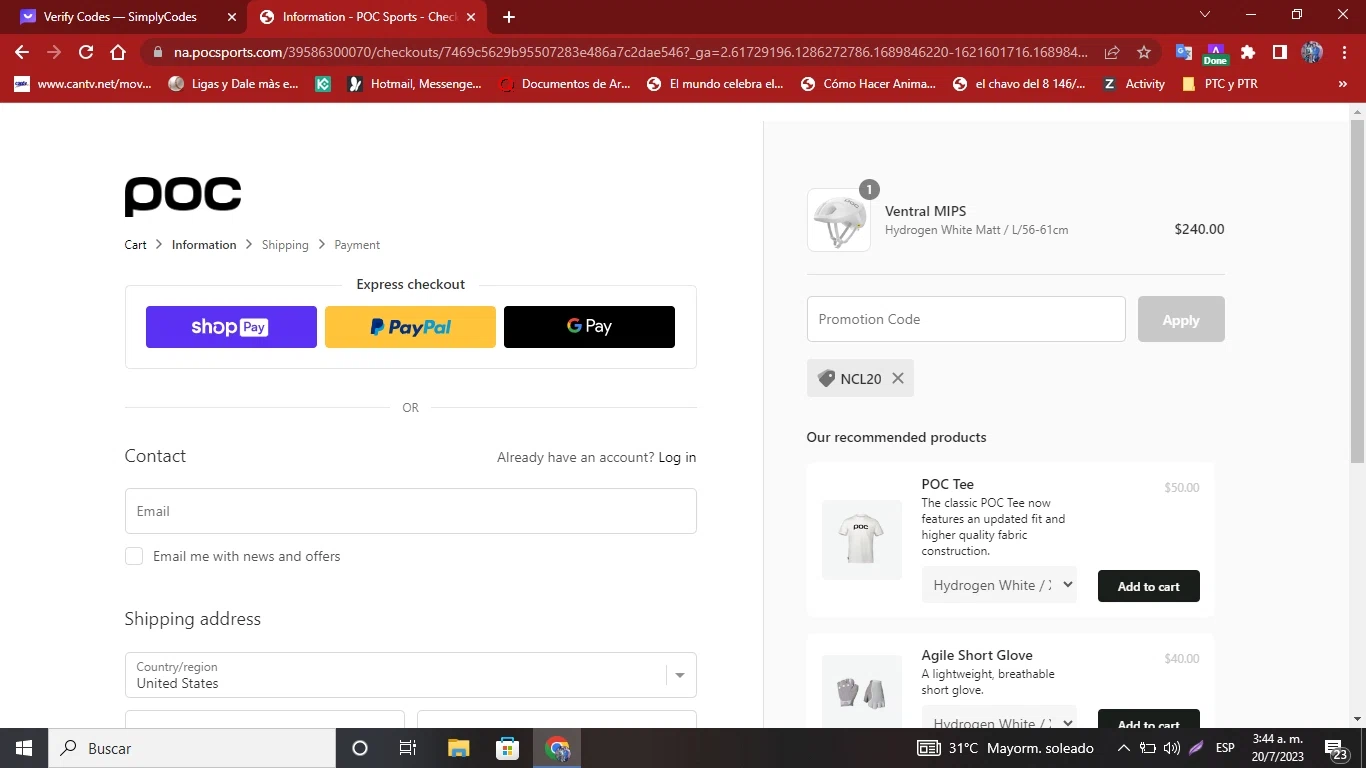
Task: Pay with the Google Pay button
Action: tap(589, 327)
